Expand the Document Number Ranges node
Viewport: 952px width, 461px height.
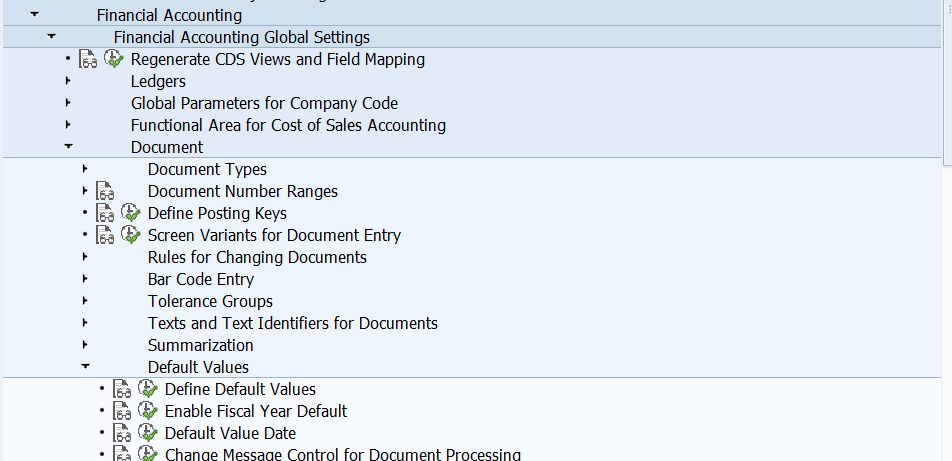coord(85,191)
